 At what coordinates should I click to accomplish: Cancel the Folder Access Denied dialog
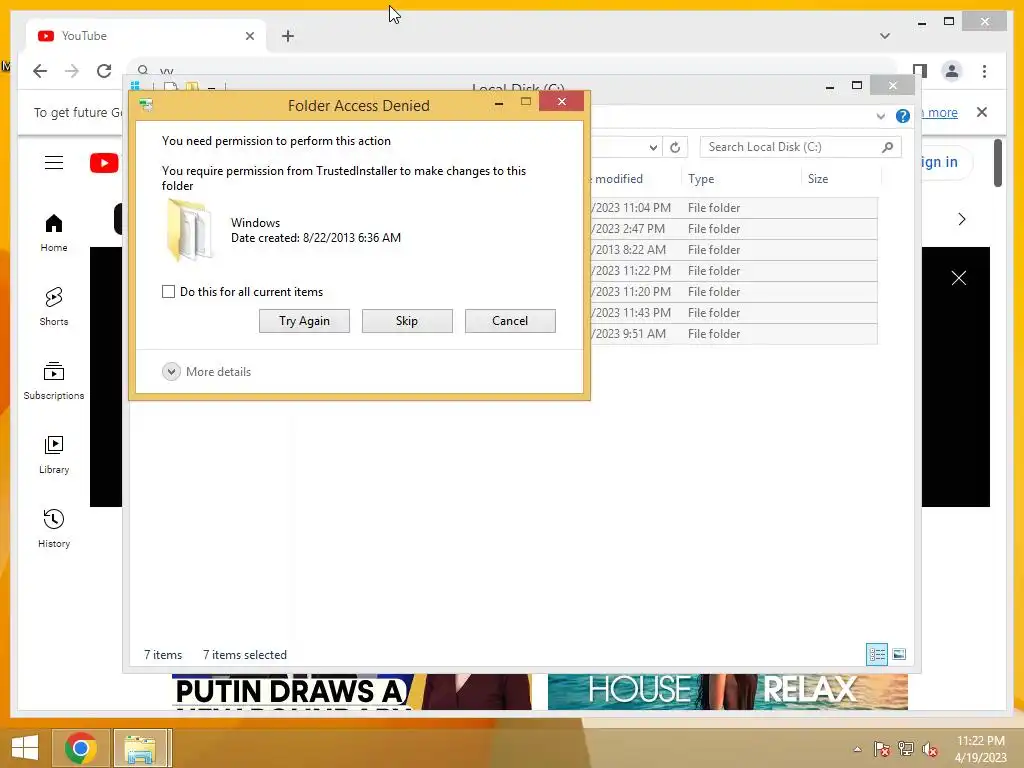tap(510, 321)
